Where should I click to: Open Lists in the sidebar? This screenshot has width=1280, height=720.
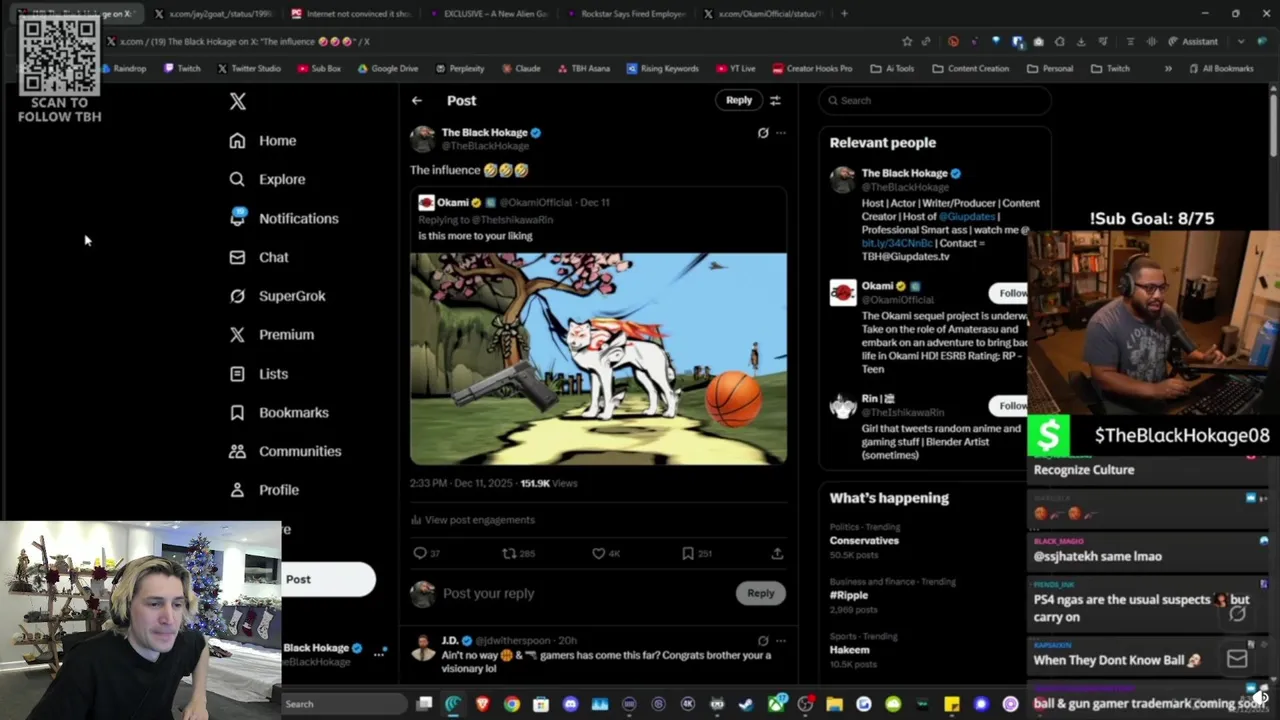click(258, 374)
